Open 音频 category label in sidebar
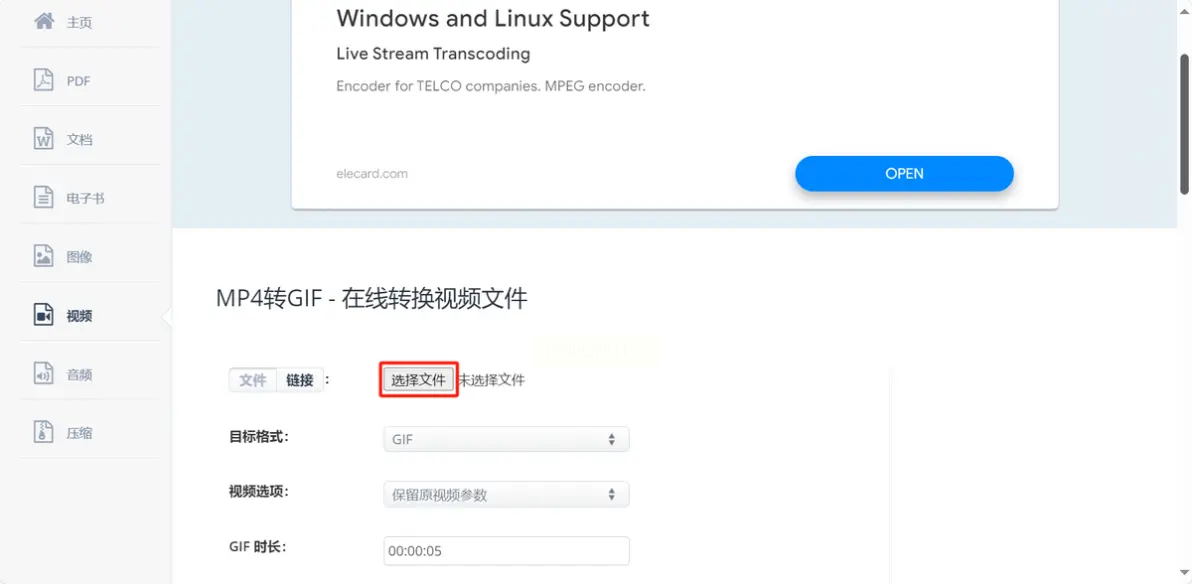 (x=80, y=374)
